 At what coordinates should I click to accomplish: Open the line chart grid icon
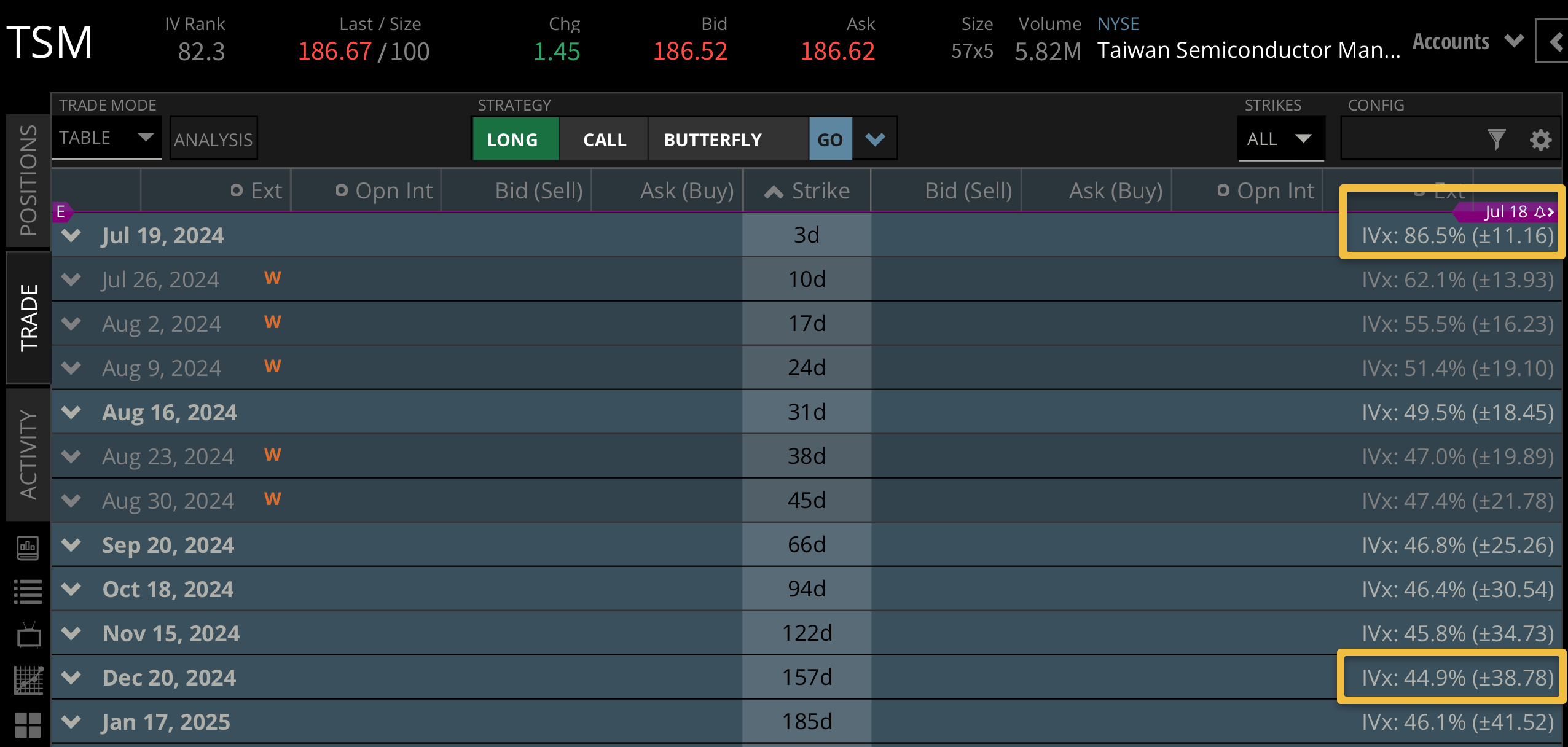click(28, 680)
